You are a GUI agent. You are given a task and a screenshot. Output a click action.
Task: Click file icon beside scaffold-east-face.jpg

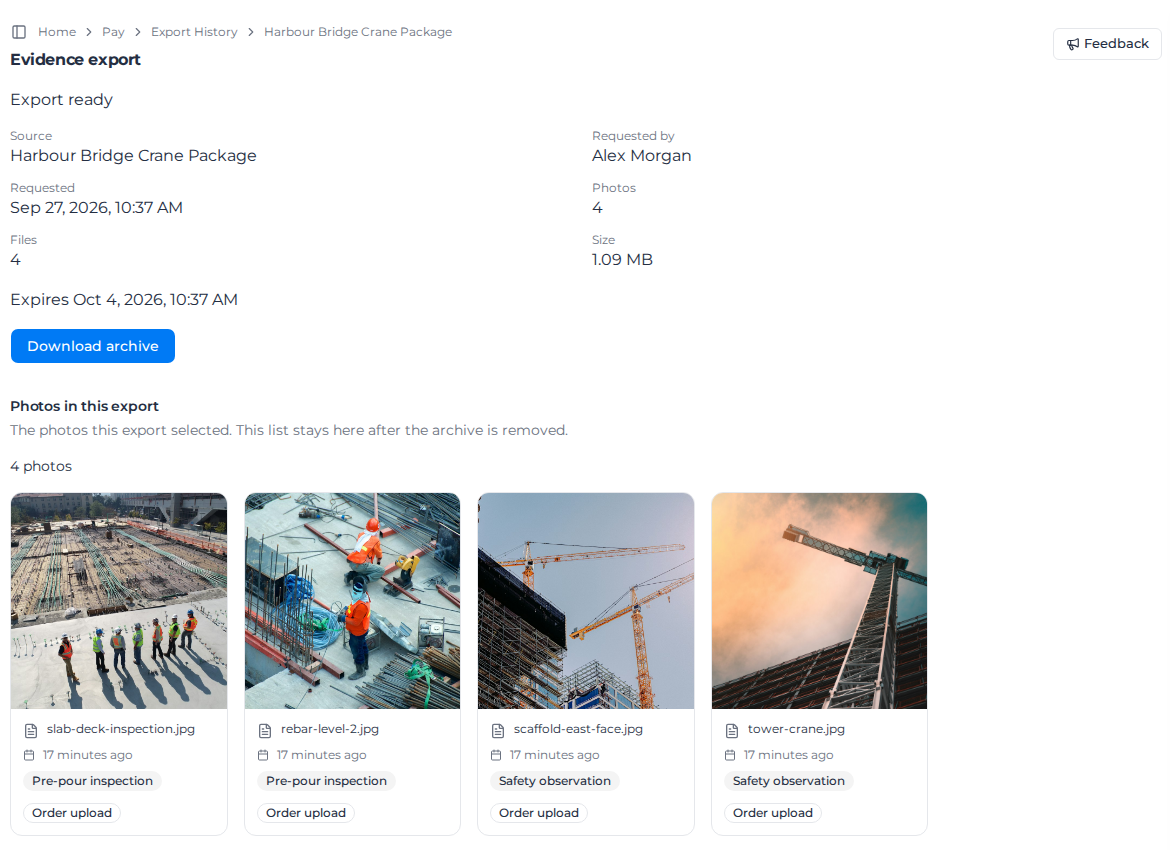click(498, 730)
